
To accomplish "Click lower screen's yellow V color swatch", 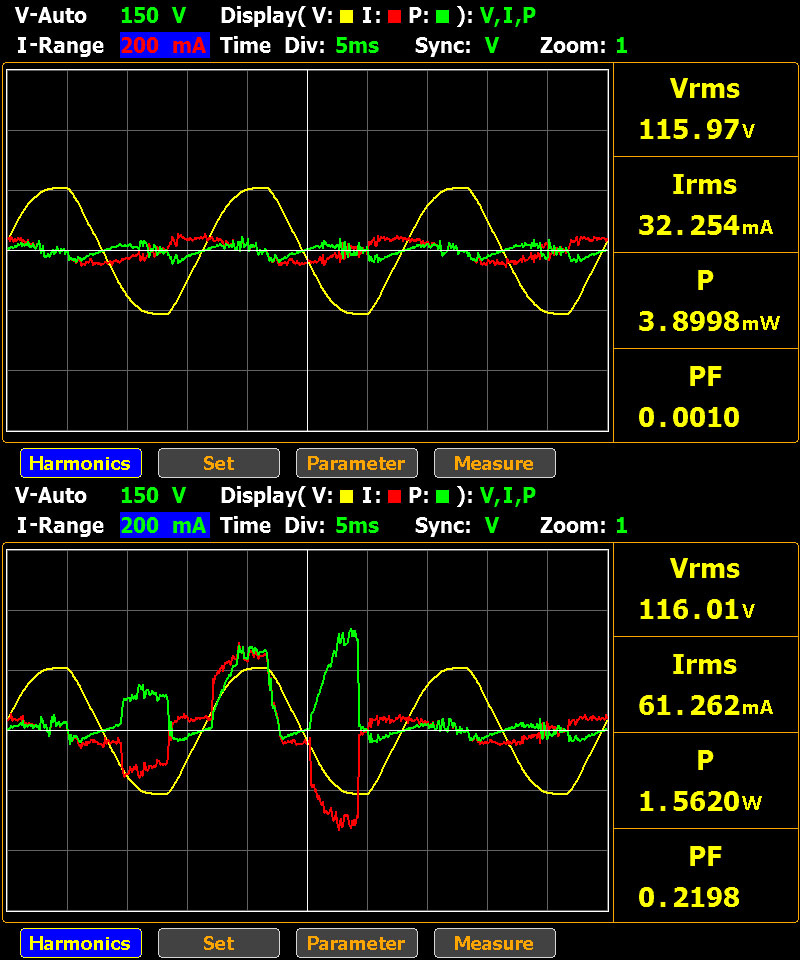I will 346,497.
